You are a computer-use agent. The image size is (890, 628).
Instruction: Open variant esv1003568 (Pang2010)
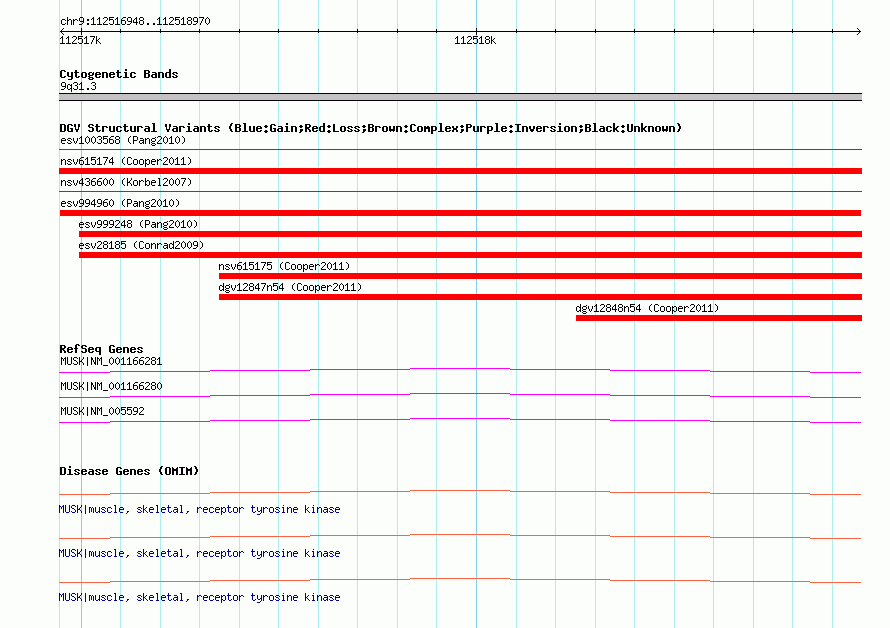(x=123, y=140)
